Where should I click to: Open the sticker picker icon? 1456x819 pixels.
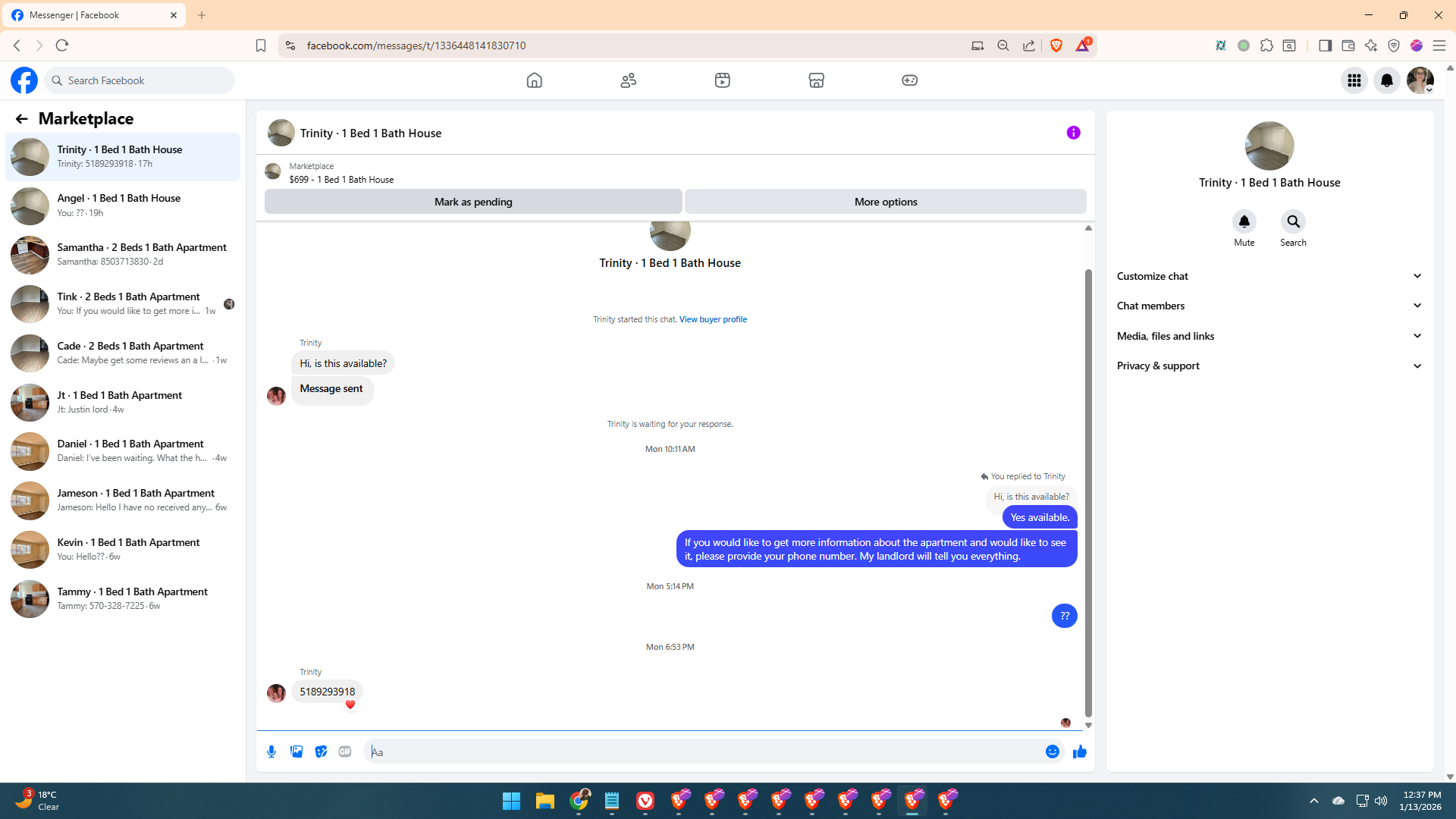pos(321,752)
